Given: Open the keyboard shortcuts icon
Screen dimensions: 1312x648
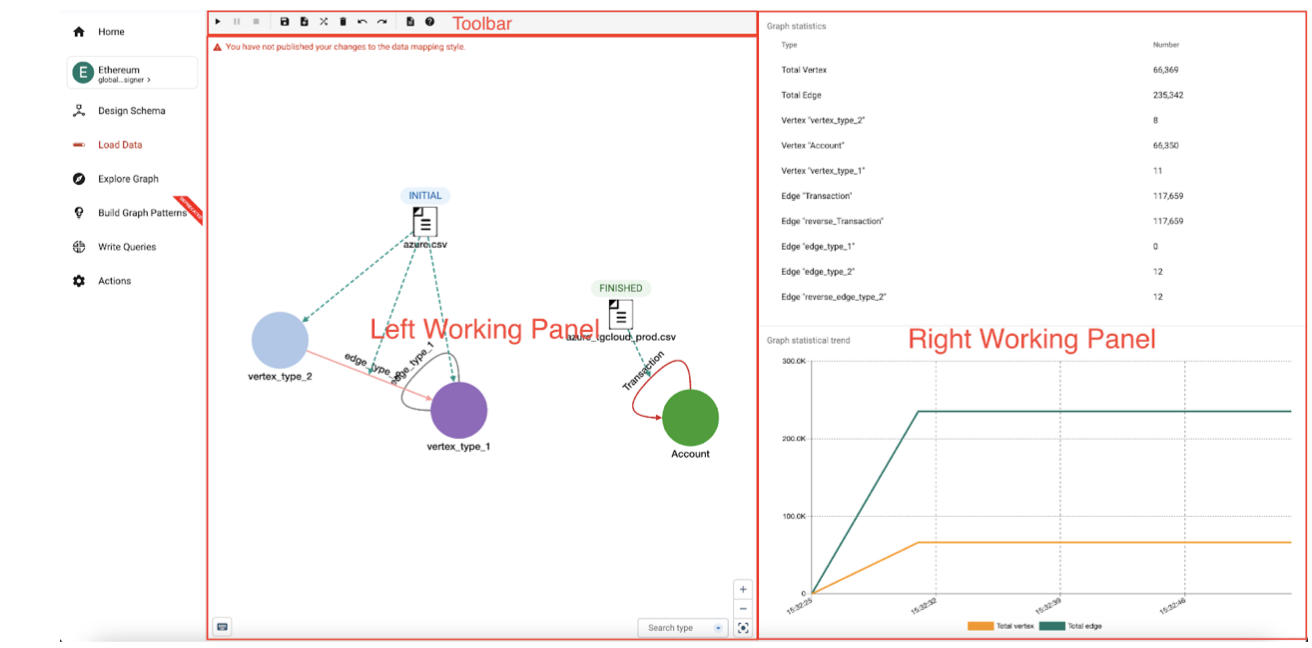Looking at the screenshot, I should [x=222, y=627].
